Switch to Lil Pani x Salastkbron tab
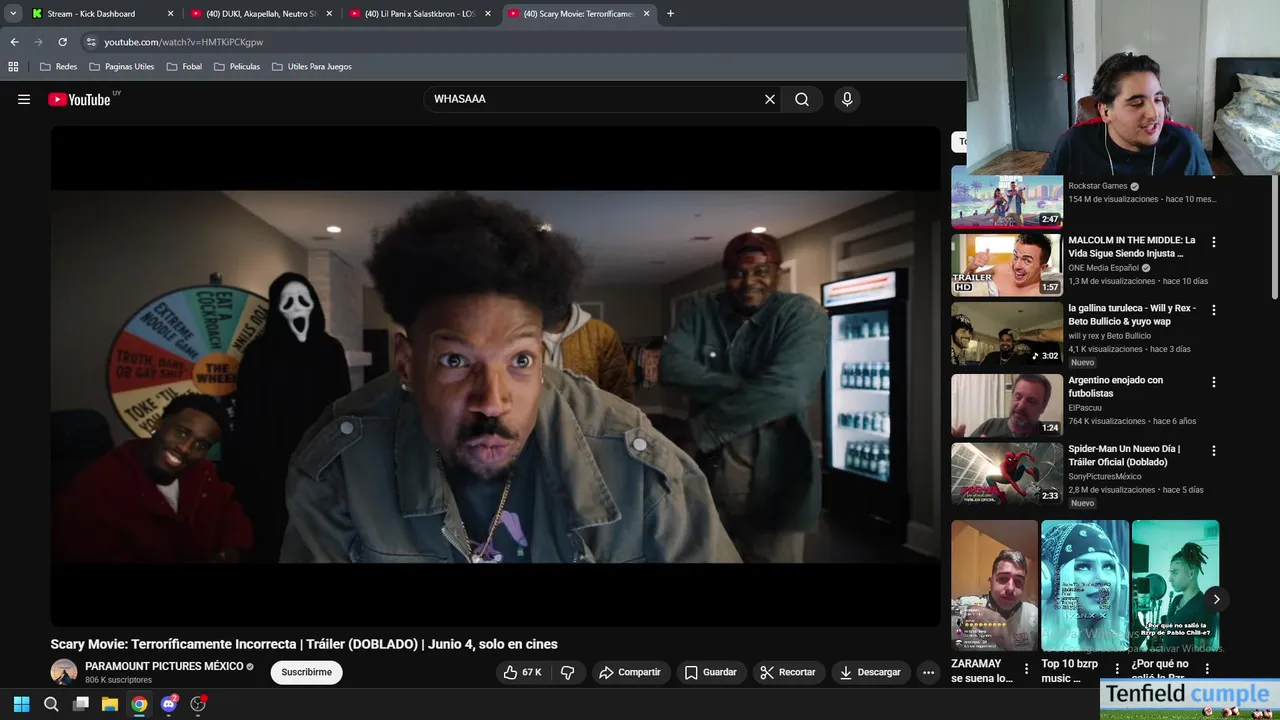 419,14
